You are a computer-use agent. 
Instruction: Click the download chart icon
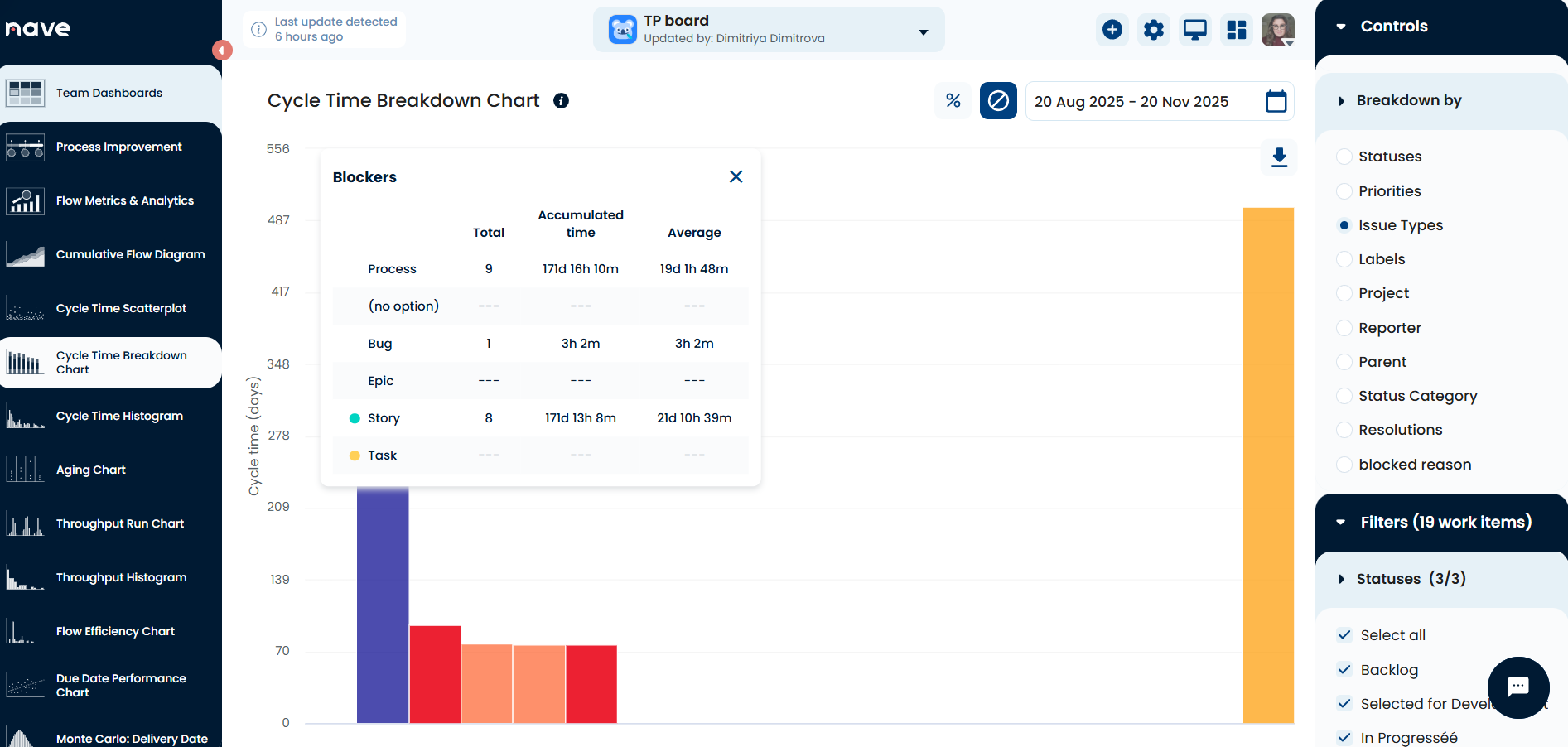coord(1279,157)
